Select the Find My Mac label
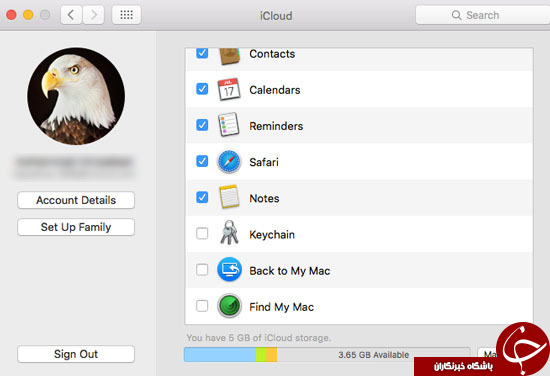 (x=281, y=307)
